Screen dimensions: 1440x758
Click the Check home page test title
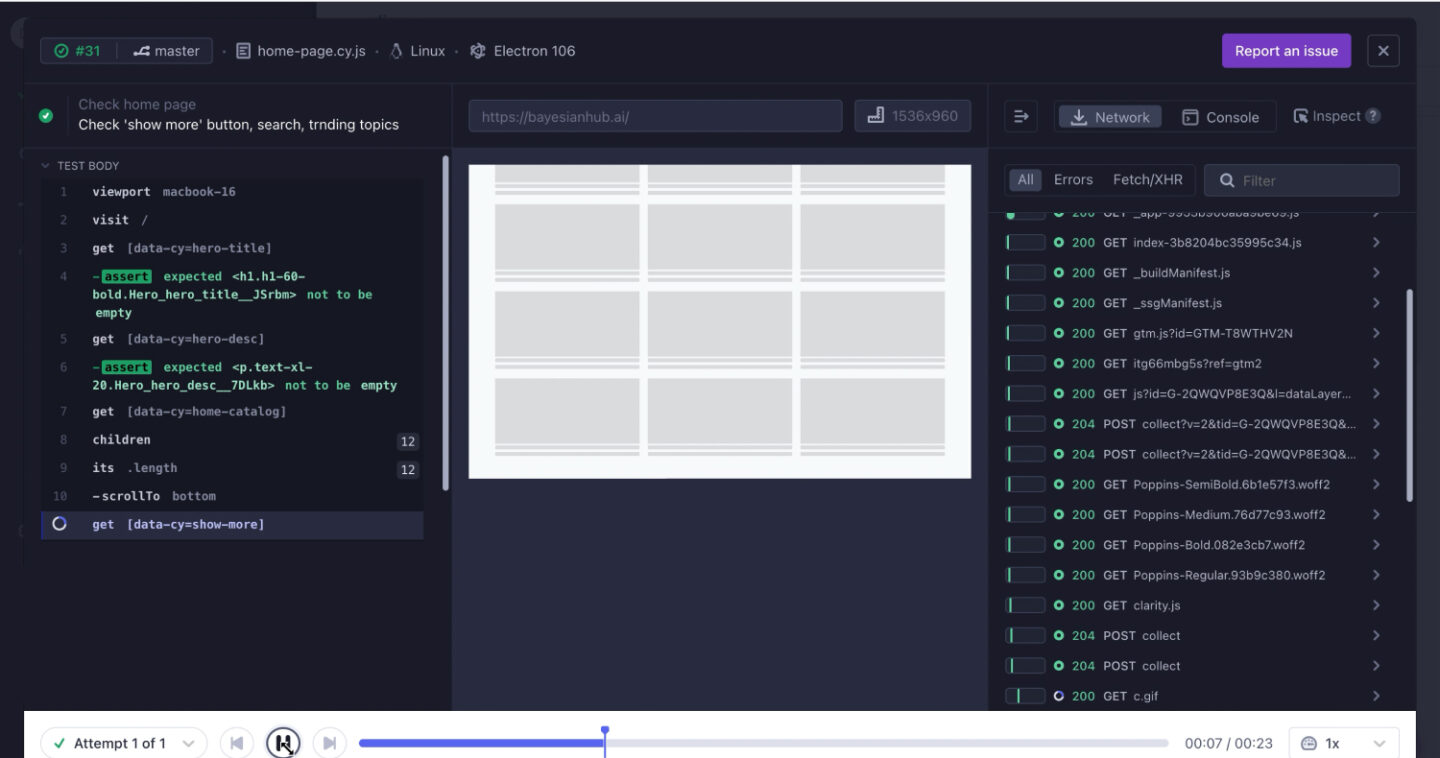[137, 104]
